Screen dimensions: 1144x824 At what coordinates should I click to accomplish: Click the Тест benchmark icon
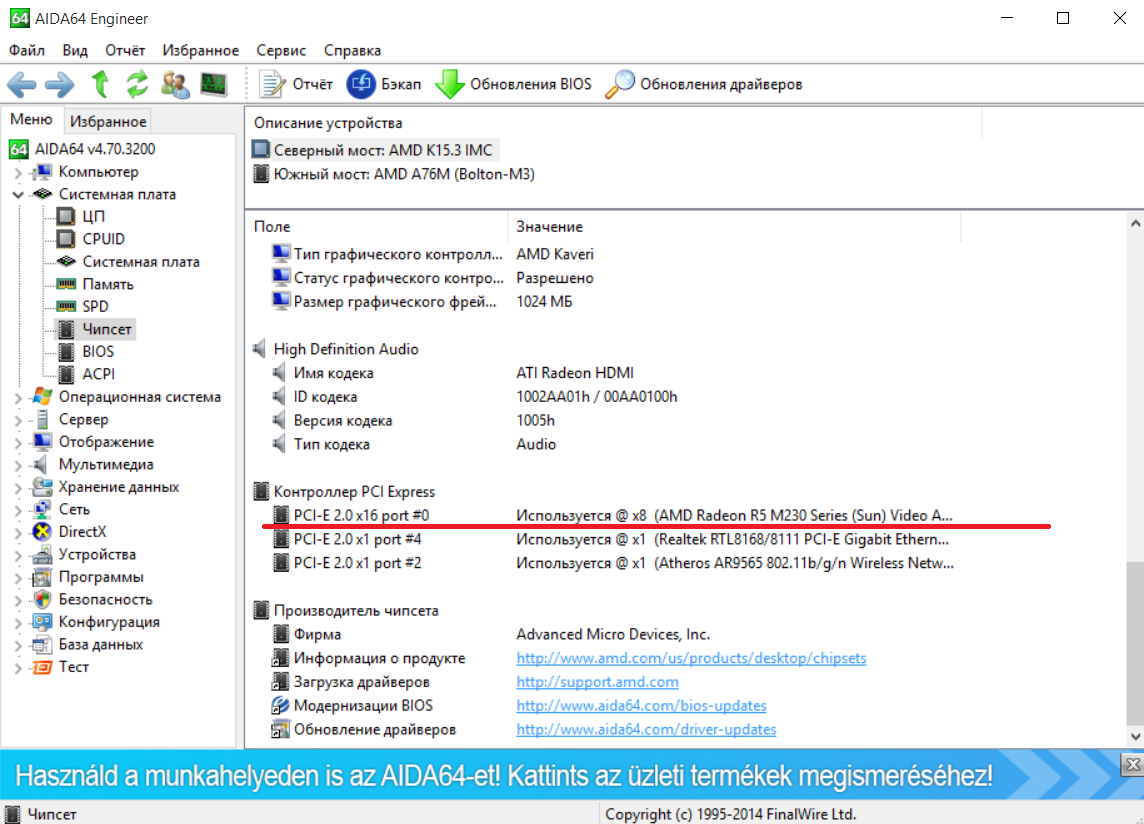point(42,667)
